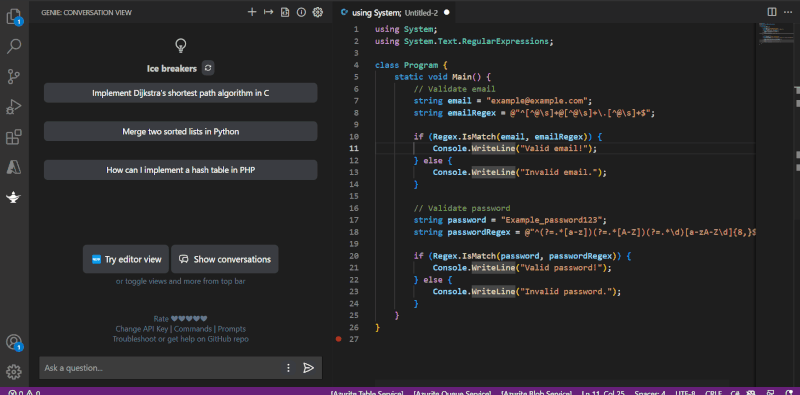Open the editor More Actions ellipsis
This screenshot has height=395, width=800.
[x=788, y=12]
